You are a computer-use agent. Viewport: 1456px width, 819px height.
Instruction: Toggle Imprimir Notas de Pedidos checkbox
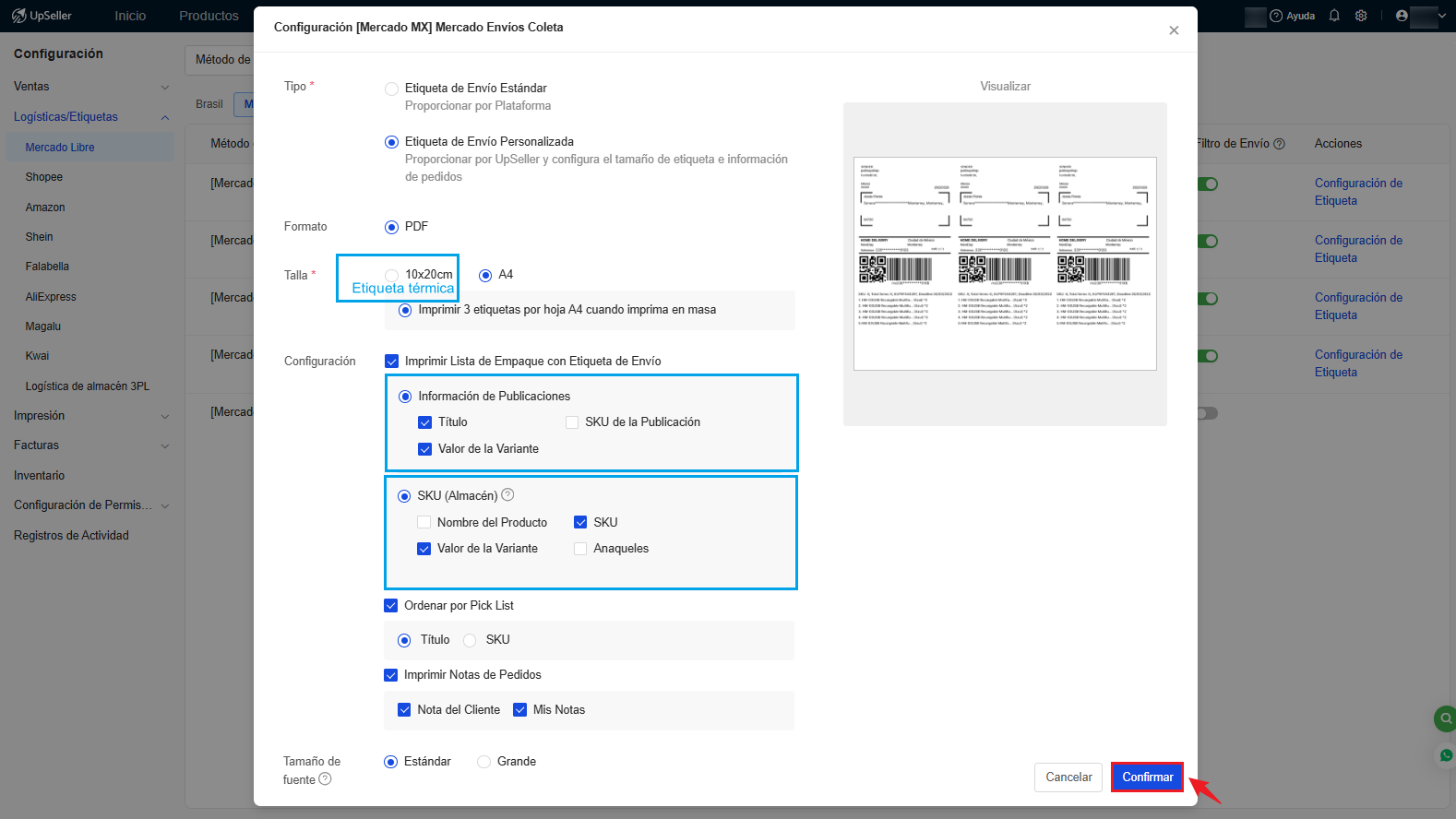pyautogui.click(x=390, y=675)
